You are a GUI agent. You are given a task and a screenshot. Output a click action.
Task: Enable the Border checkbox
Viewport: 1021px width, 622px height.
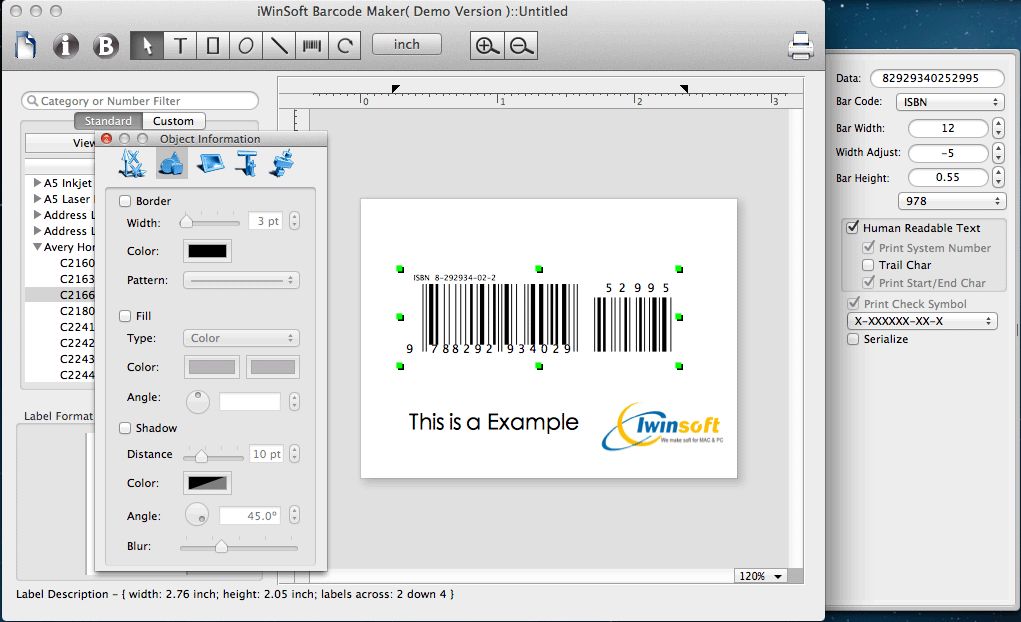[x=125, y=201]
